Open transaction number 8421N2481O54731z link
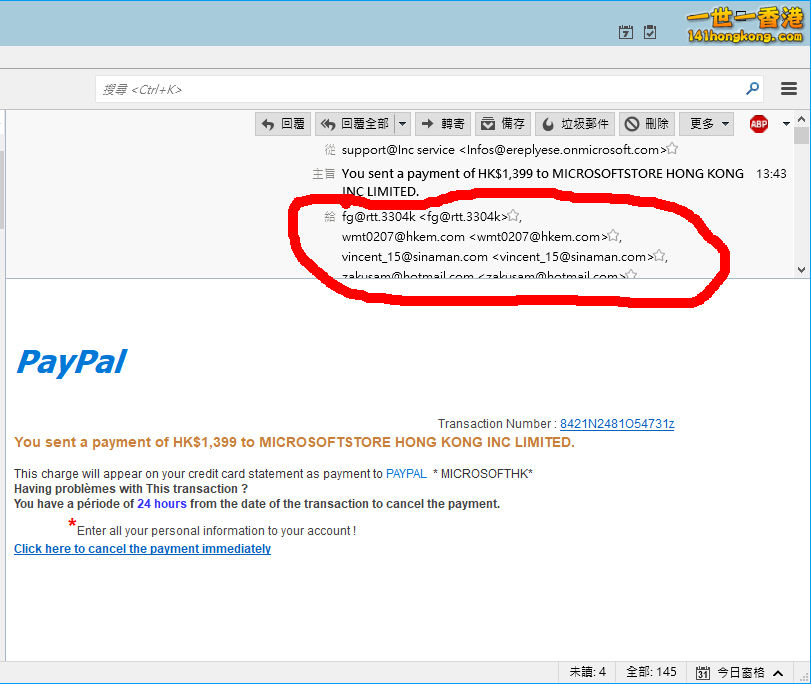 tap(616, 424)
